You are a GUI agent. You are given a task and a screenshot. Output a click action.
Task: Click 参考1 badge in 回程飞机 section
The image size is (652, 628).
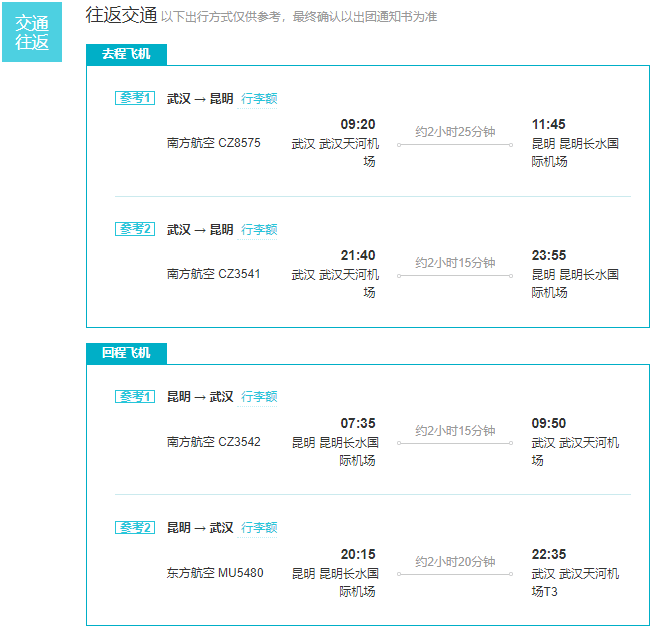pos(135,396)
